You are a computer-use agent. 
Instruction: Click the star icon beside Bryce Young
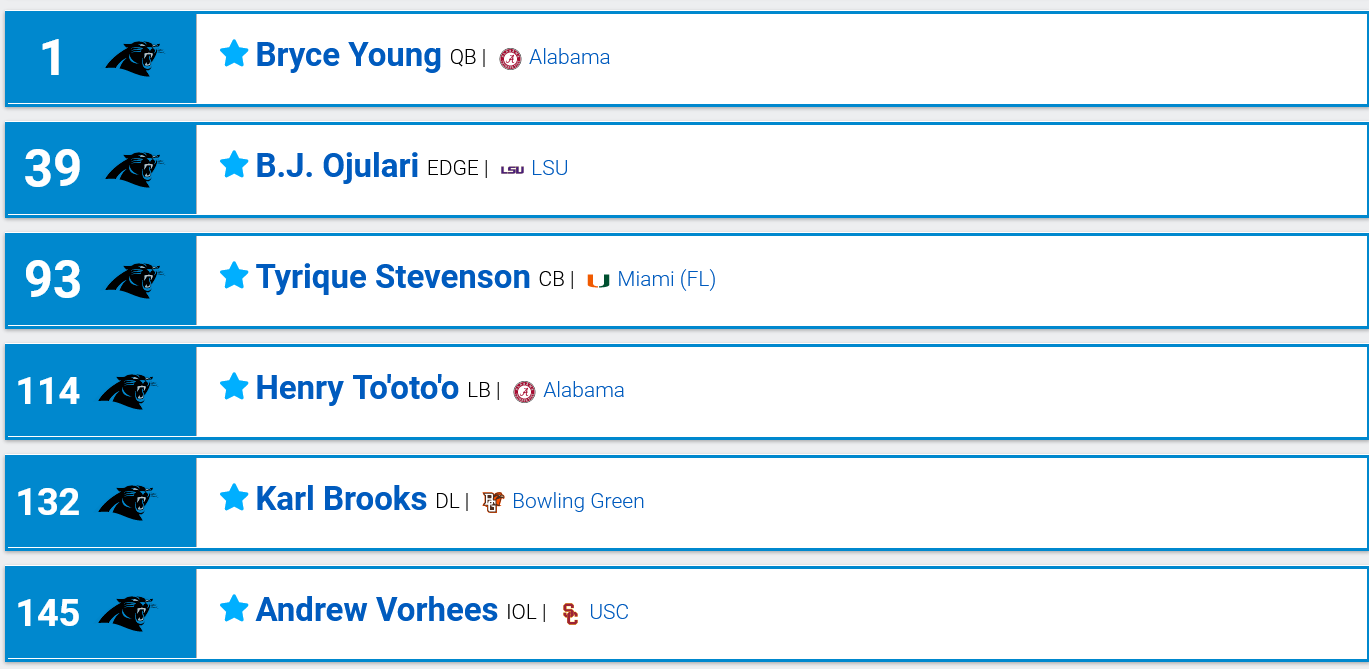[234, 54]
